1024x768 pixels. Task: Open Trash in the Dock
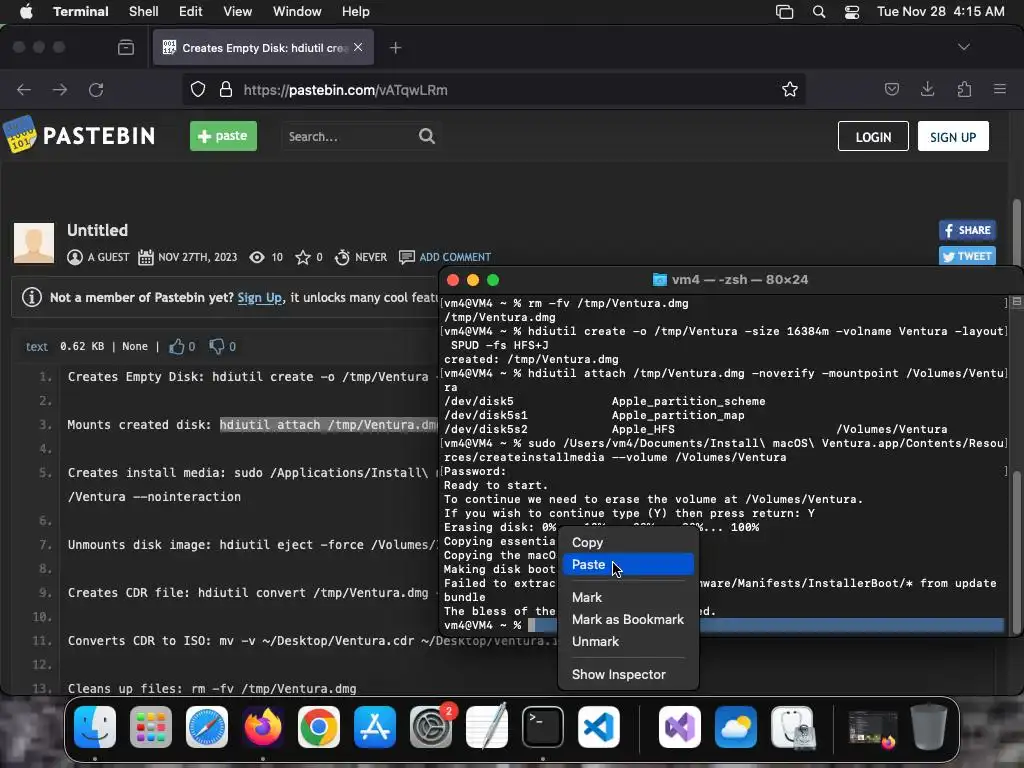click(x=929, y=727)
